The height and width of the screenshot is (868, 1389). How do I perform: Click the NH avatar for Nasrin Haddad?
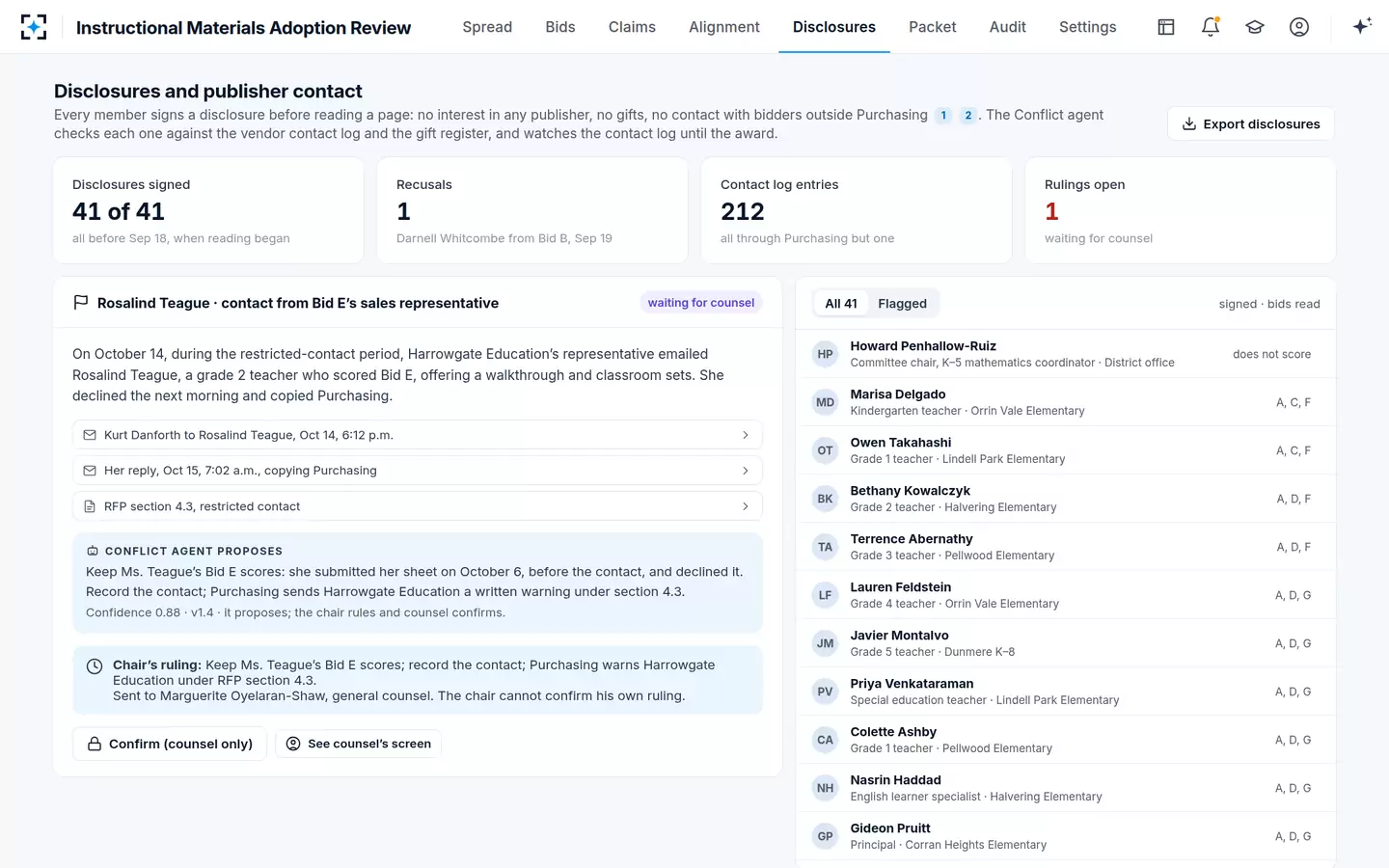825,788
